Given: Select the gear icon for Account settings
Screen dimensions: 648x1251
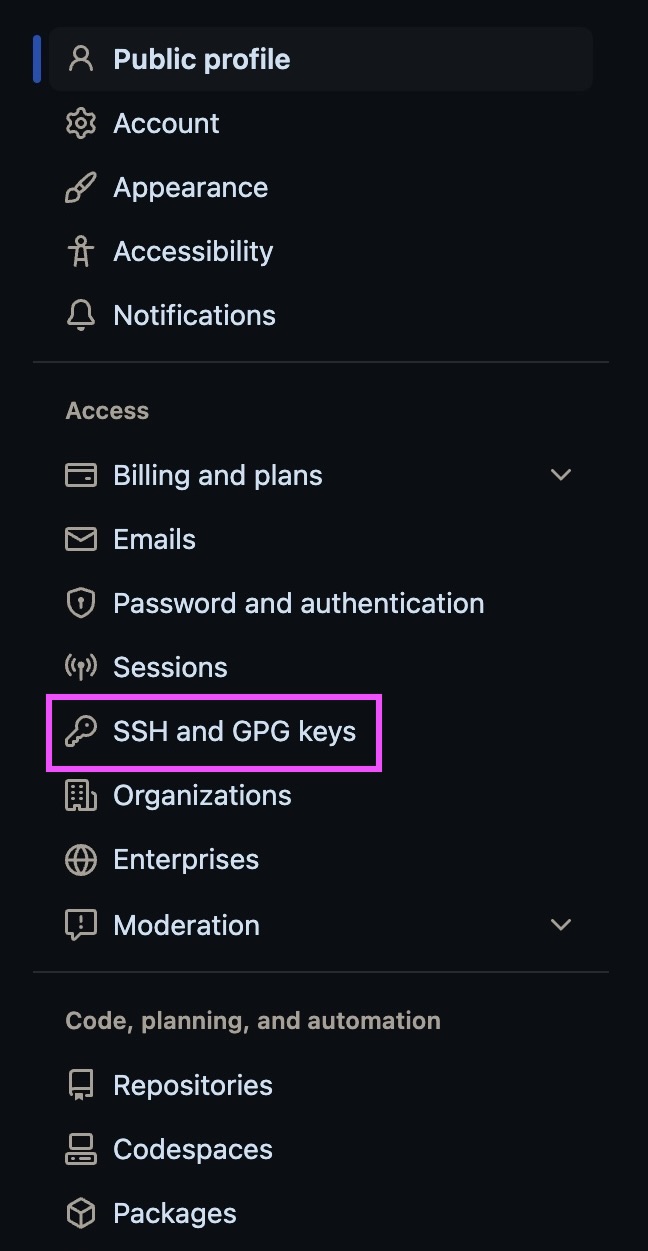Looking at the screenshot, I should click(79, 123).
